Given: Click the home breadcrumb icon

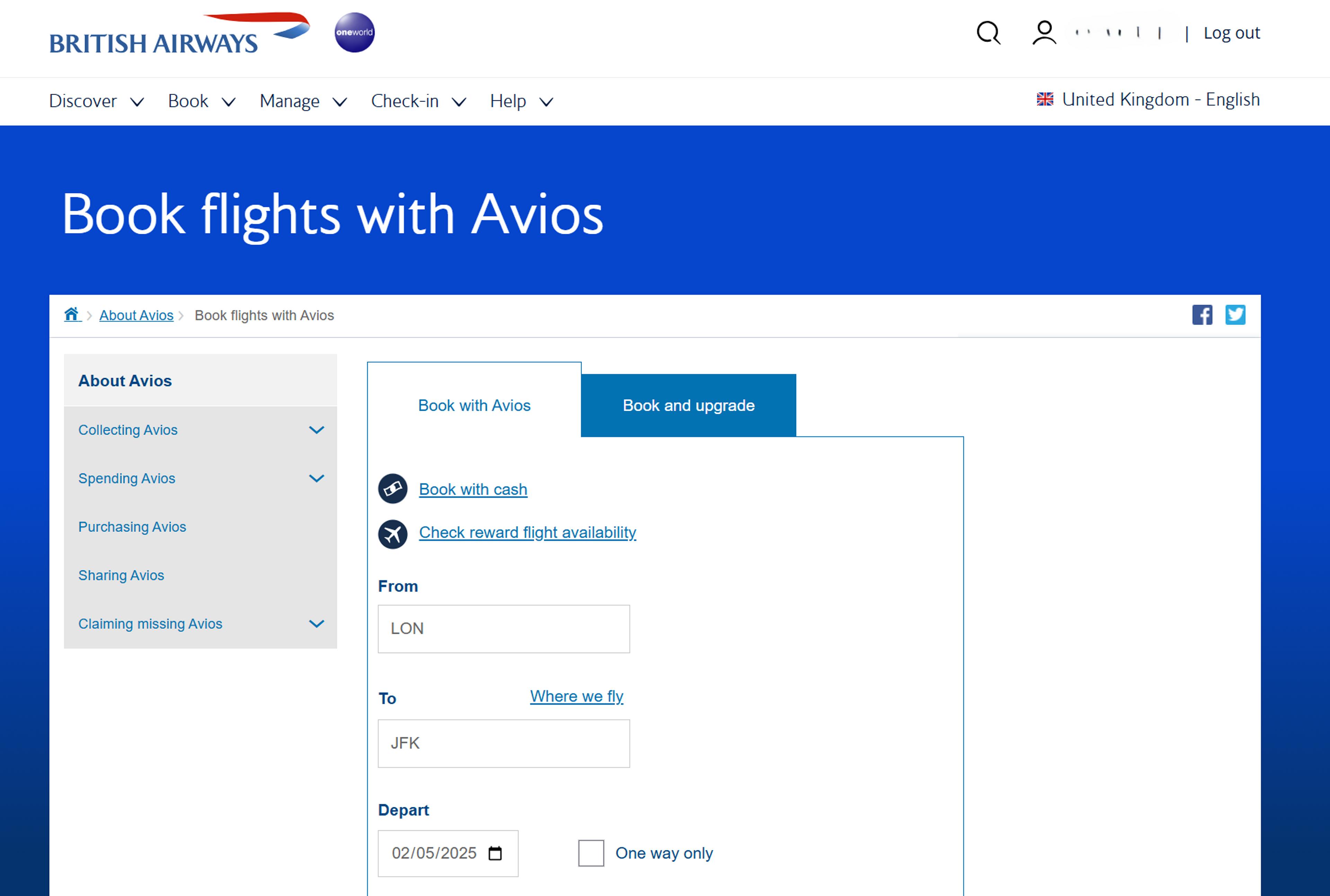Looking at the screenshot, I should [x=72, y=314].
